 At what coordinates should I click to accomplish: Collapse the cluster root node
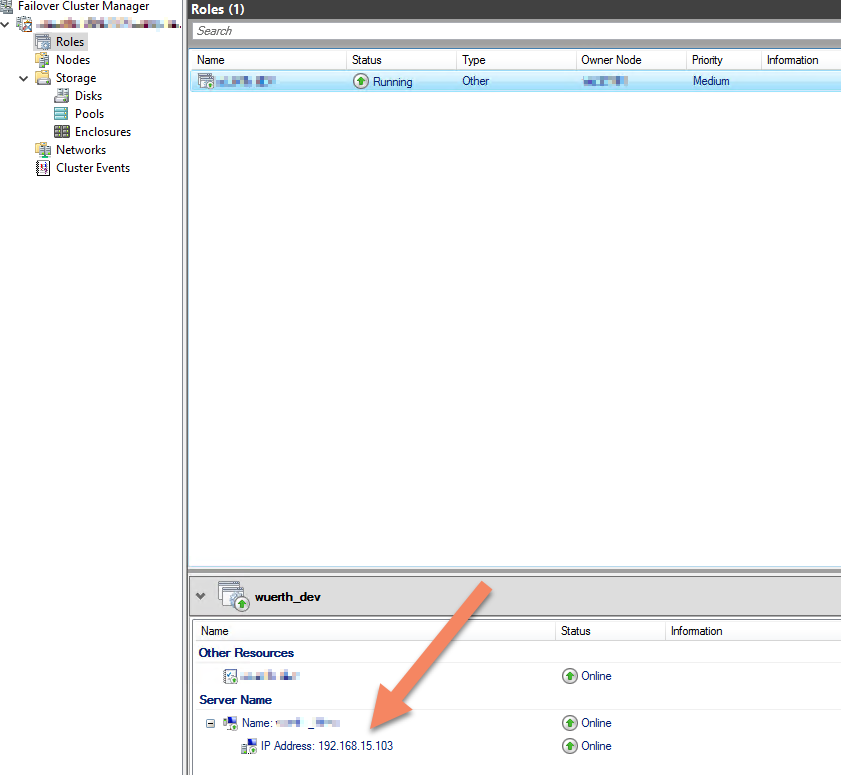tap(6, 23)
